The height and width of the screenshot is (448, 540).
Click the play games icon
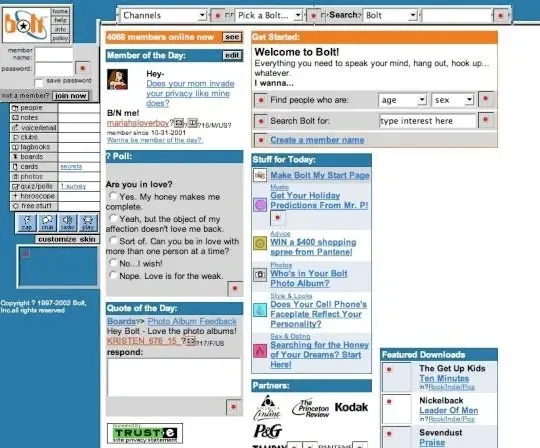coord(88,223)
